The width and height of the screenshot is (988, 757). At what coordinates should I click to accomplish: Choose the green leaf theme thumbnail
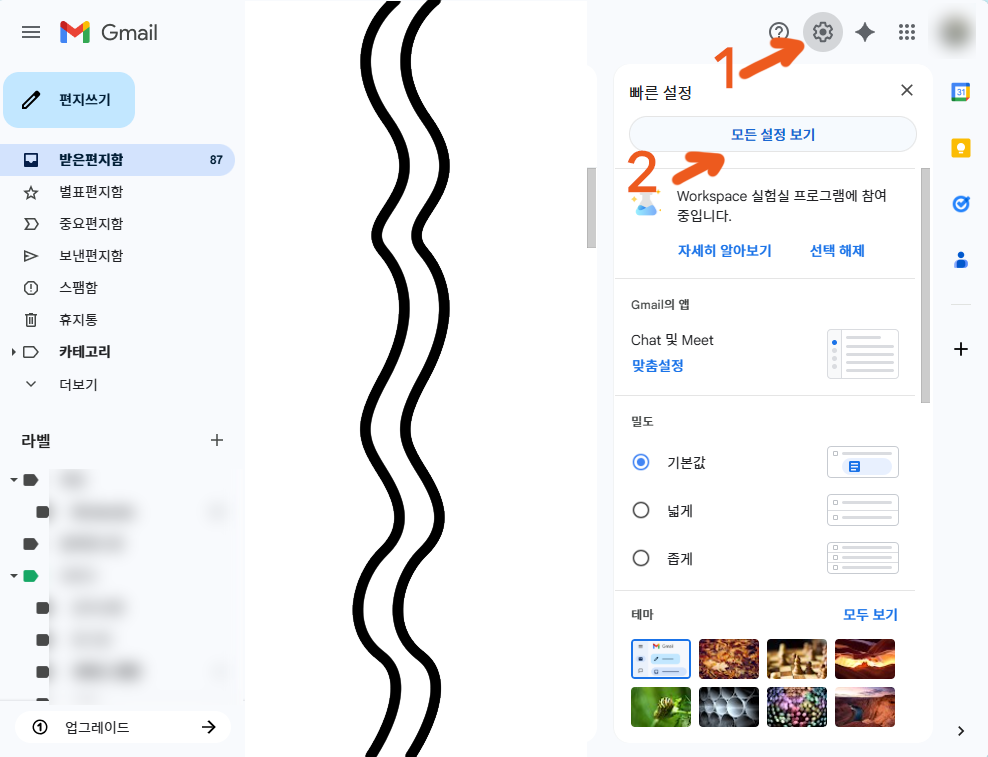tap(660, 707)
